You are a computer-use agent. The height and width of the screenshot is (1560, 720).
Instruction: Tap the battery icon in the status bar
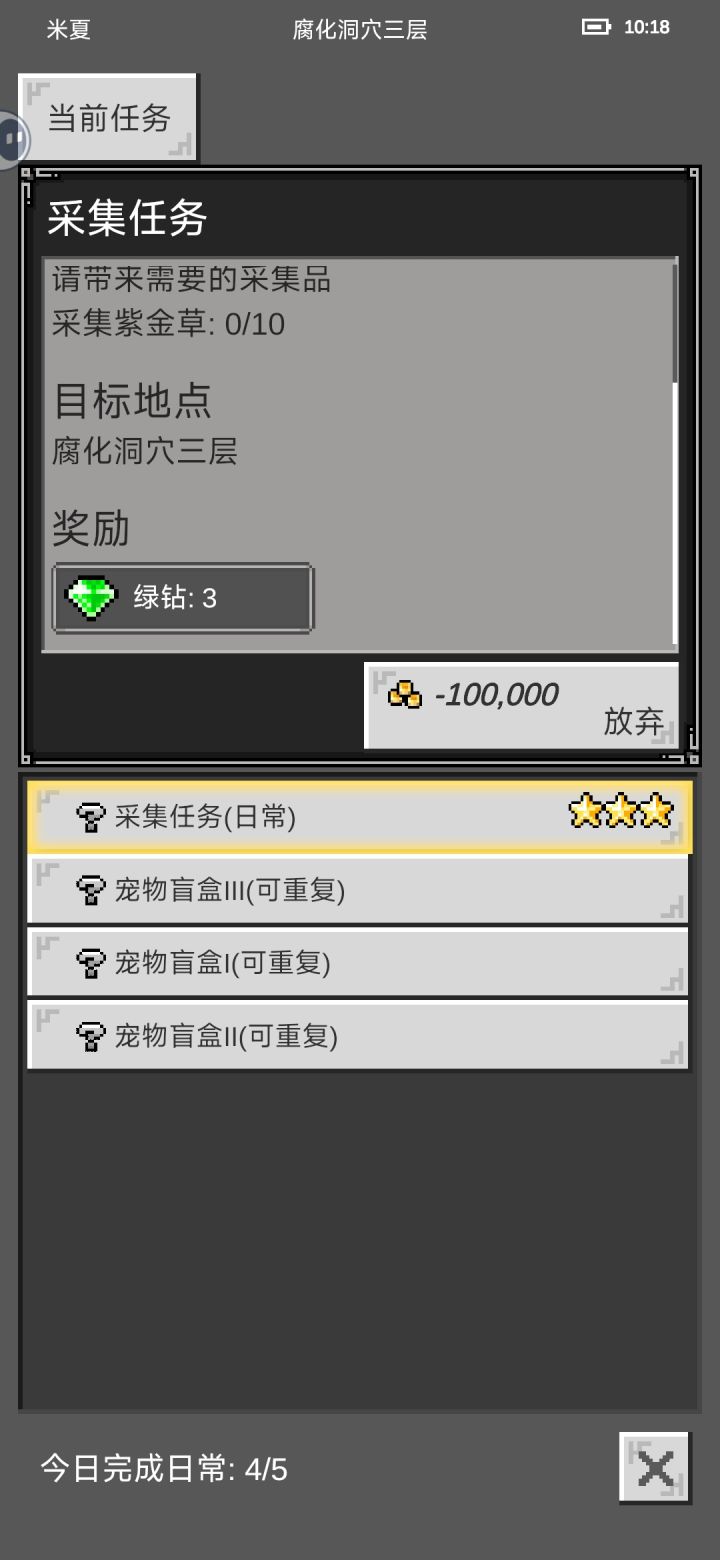pyautogui.click(x=596, y=27)
